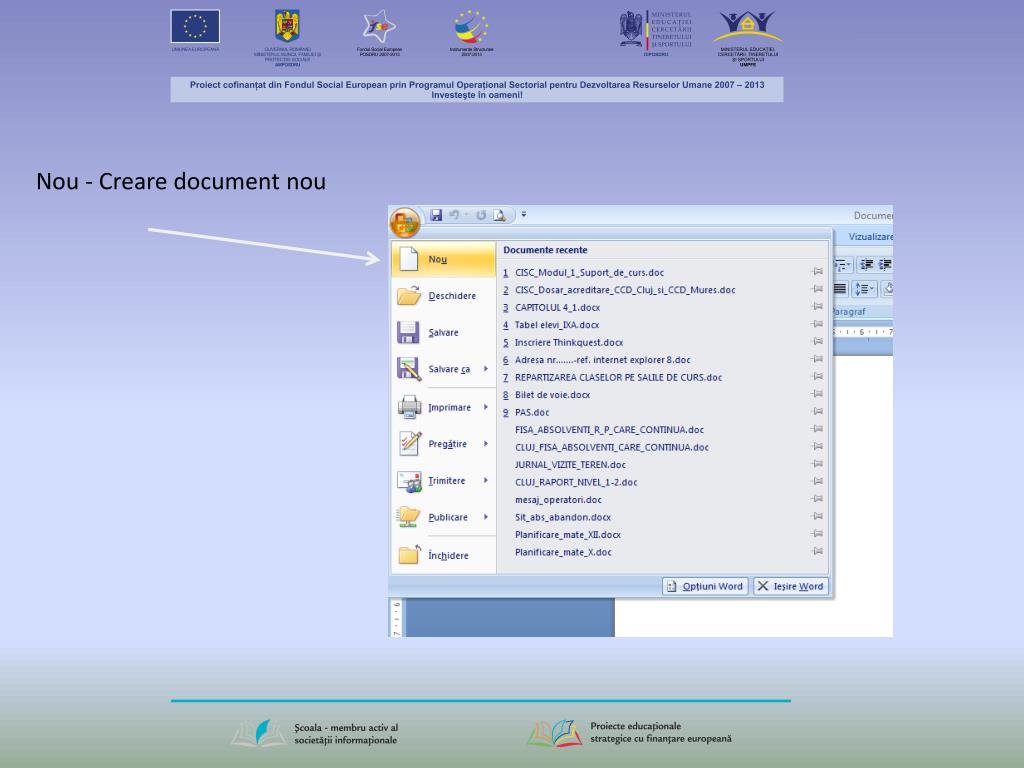Click the round Office button
The height and width of the screenshot is (768, 1024).
tap(404, 222)
